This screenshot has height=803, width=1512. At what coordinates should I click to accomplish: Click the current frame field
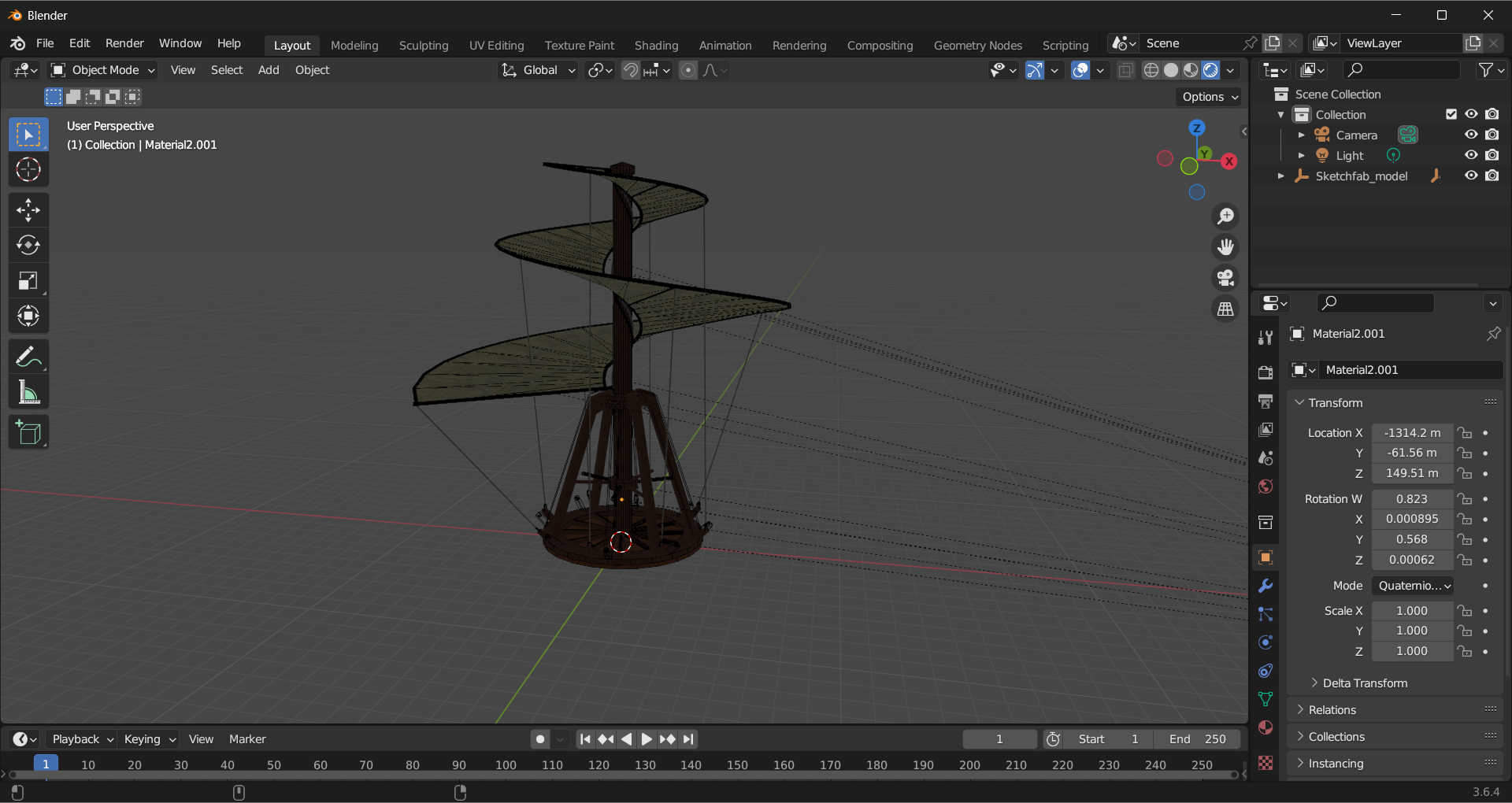(x=999, y=739)
